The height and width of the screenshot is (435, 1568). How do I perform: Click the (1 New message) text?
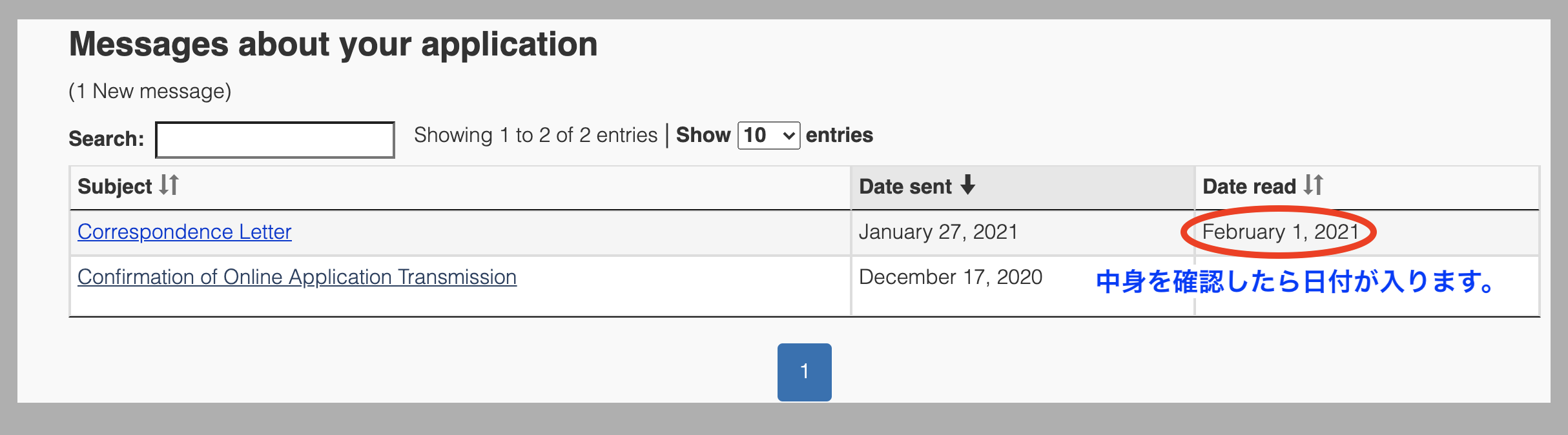[150, 91]
